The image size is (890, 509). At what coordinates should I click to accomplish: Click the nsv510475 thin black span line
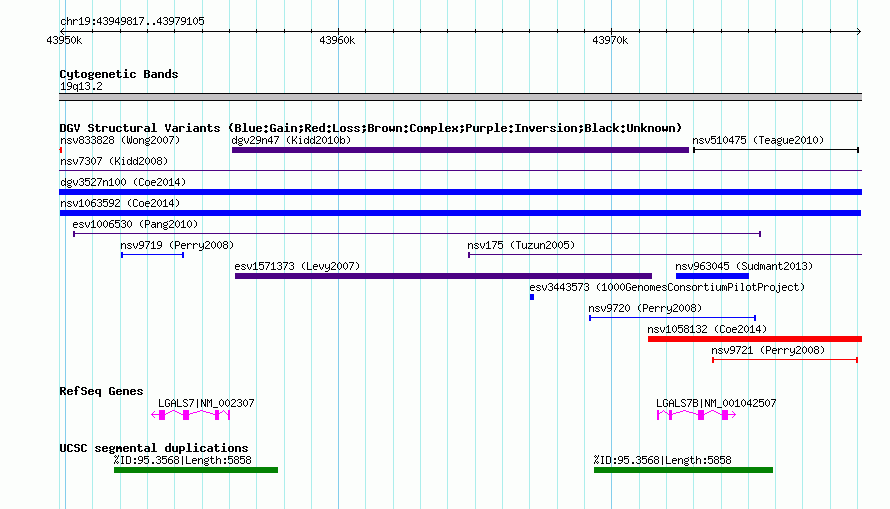point(776,150)
